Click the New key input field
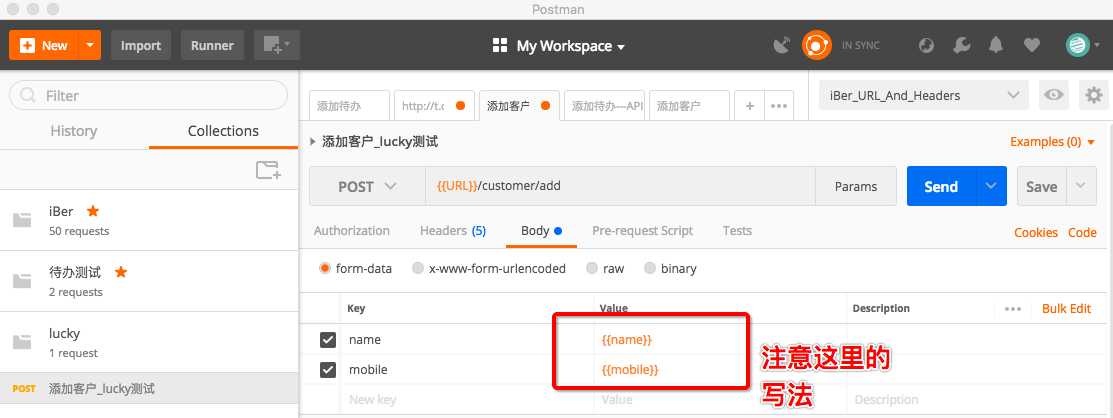 click(467, 400)
